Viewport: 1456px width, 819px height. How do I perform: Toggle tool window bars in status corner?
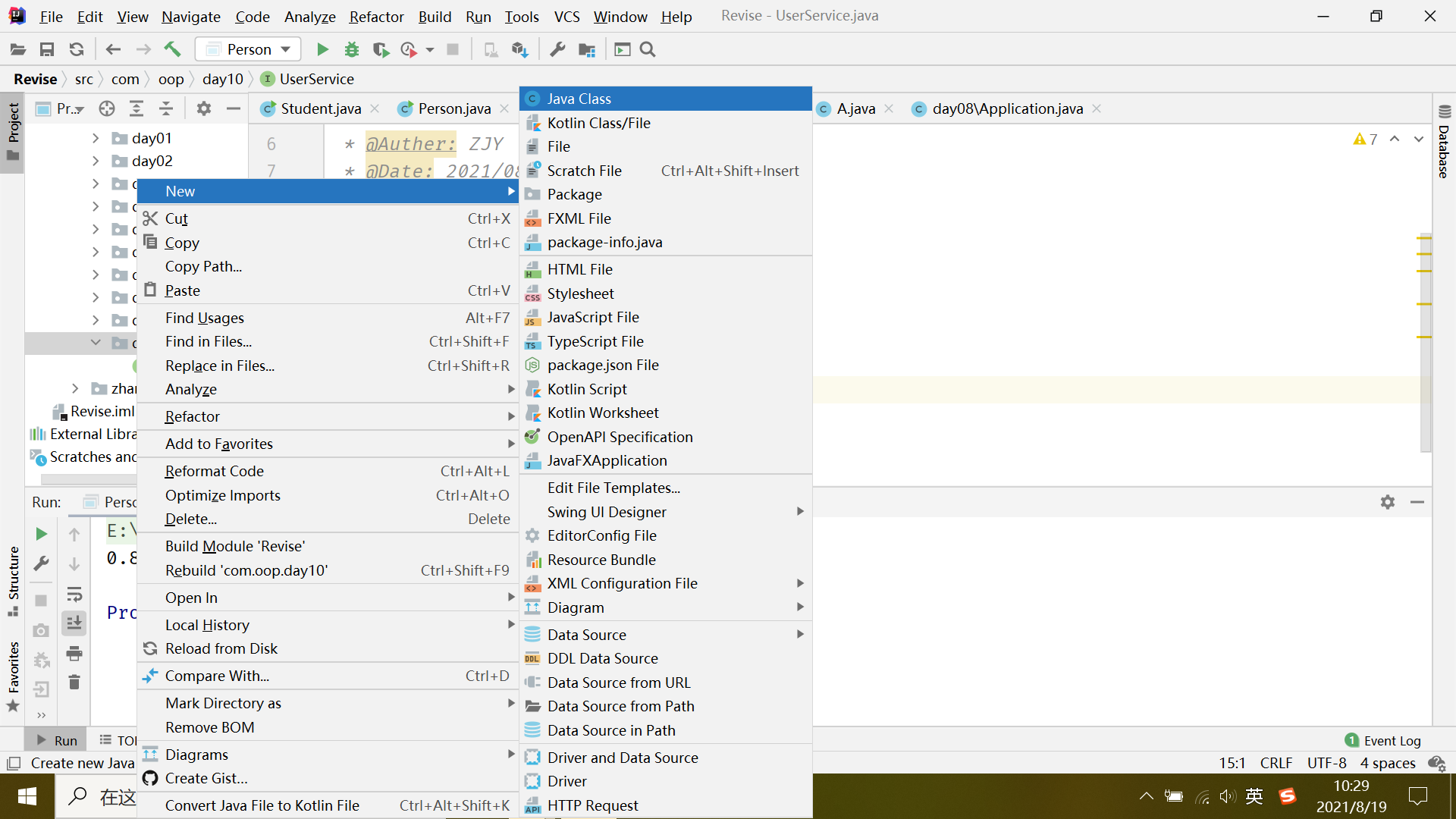point(13,764)
